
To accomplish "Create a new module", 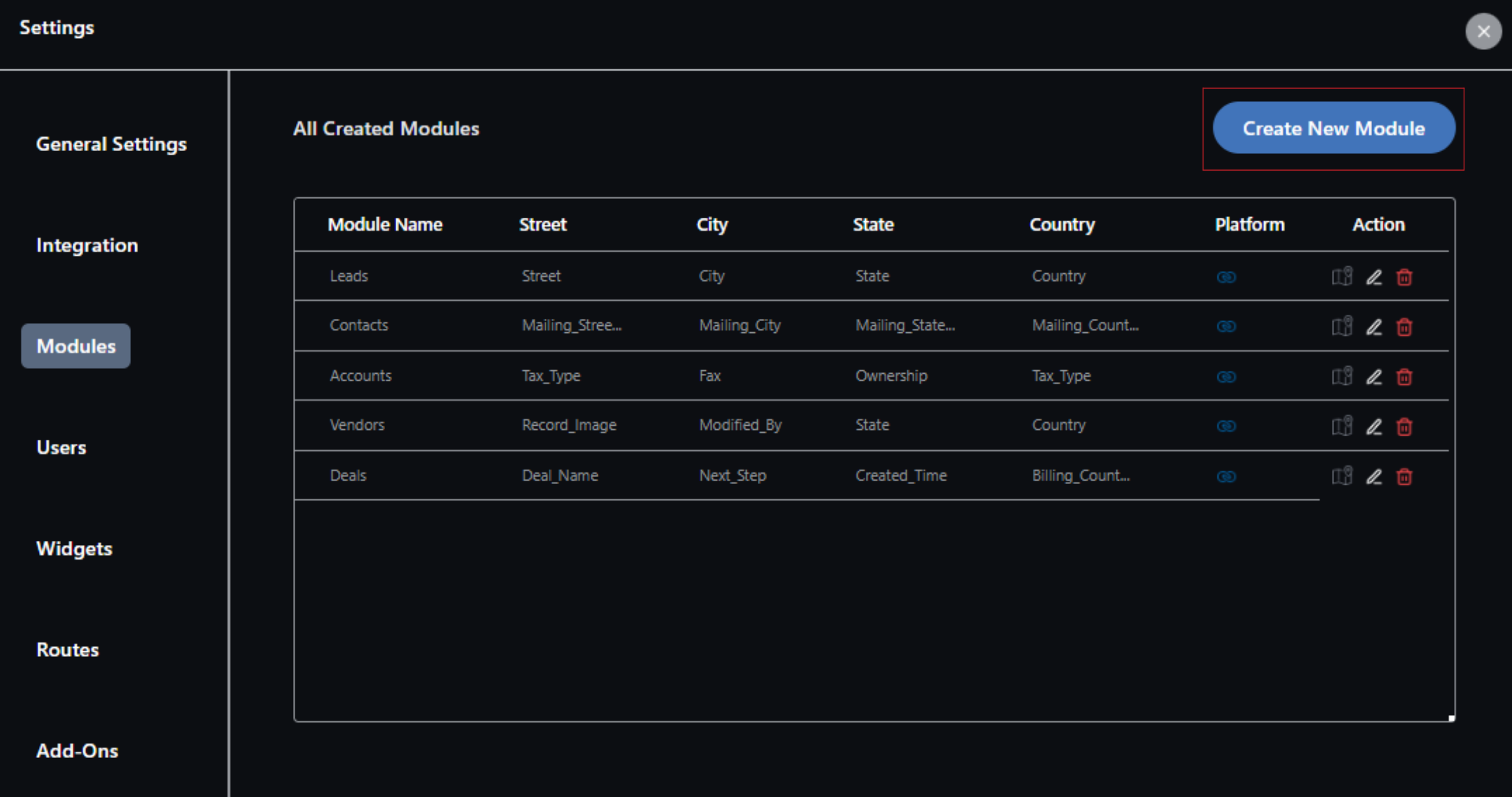I will [x=1333, y=128].
